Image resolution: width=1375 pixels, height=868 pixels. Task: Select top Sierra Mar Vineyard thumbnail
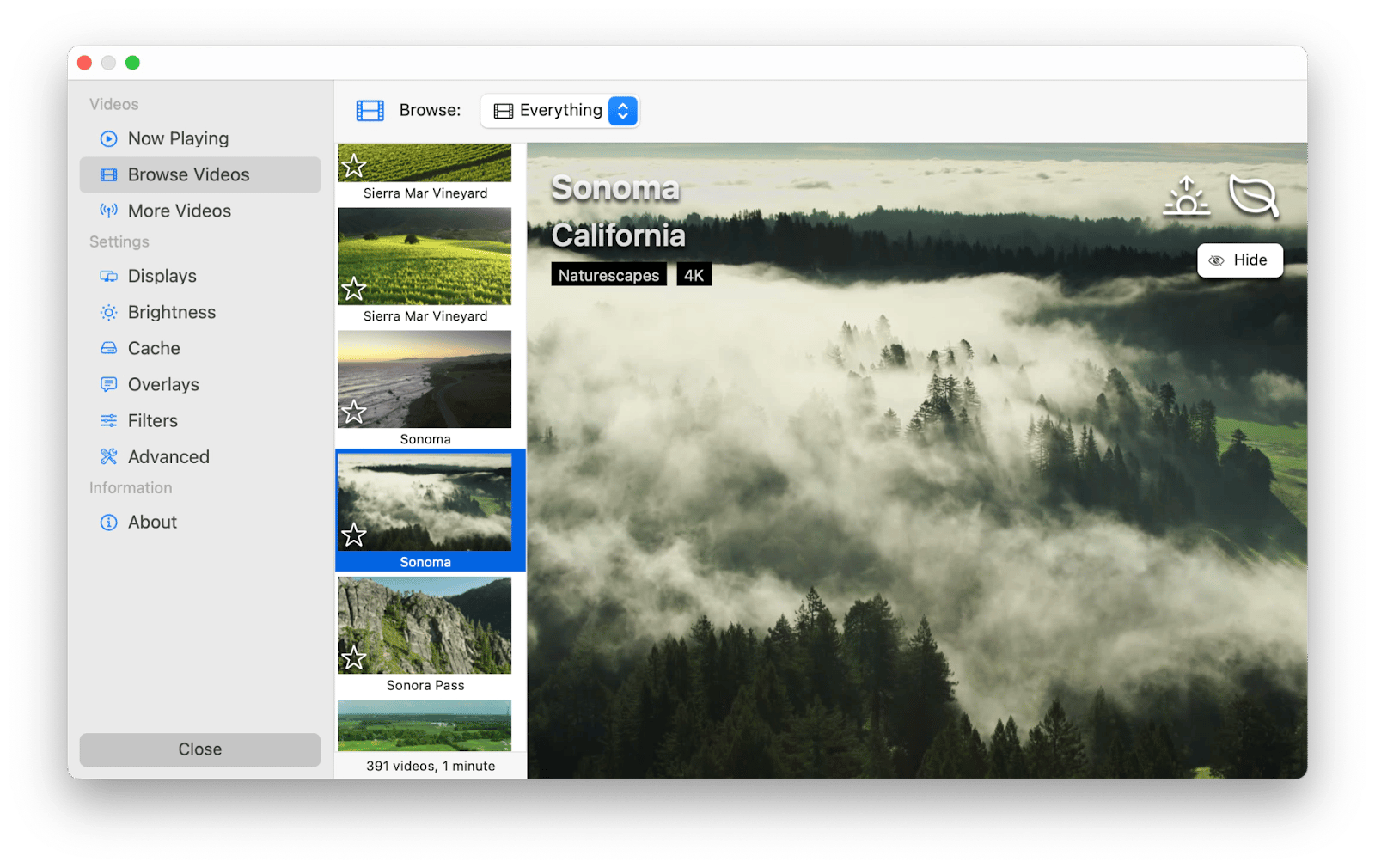click(425, 162)
